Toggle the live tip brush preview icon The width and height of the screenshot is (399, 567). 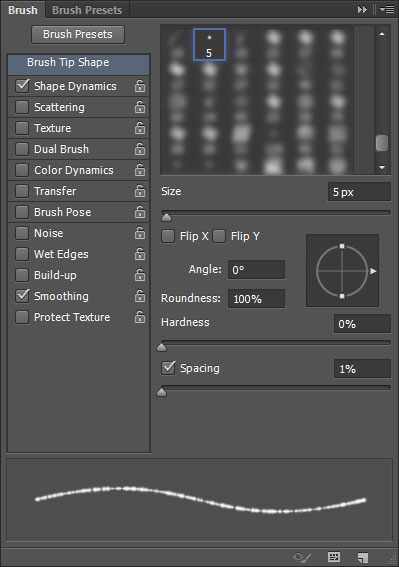302,557
